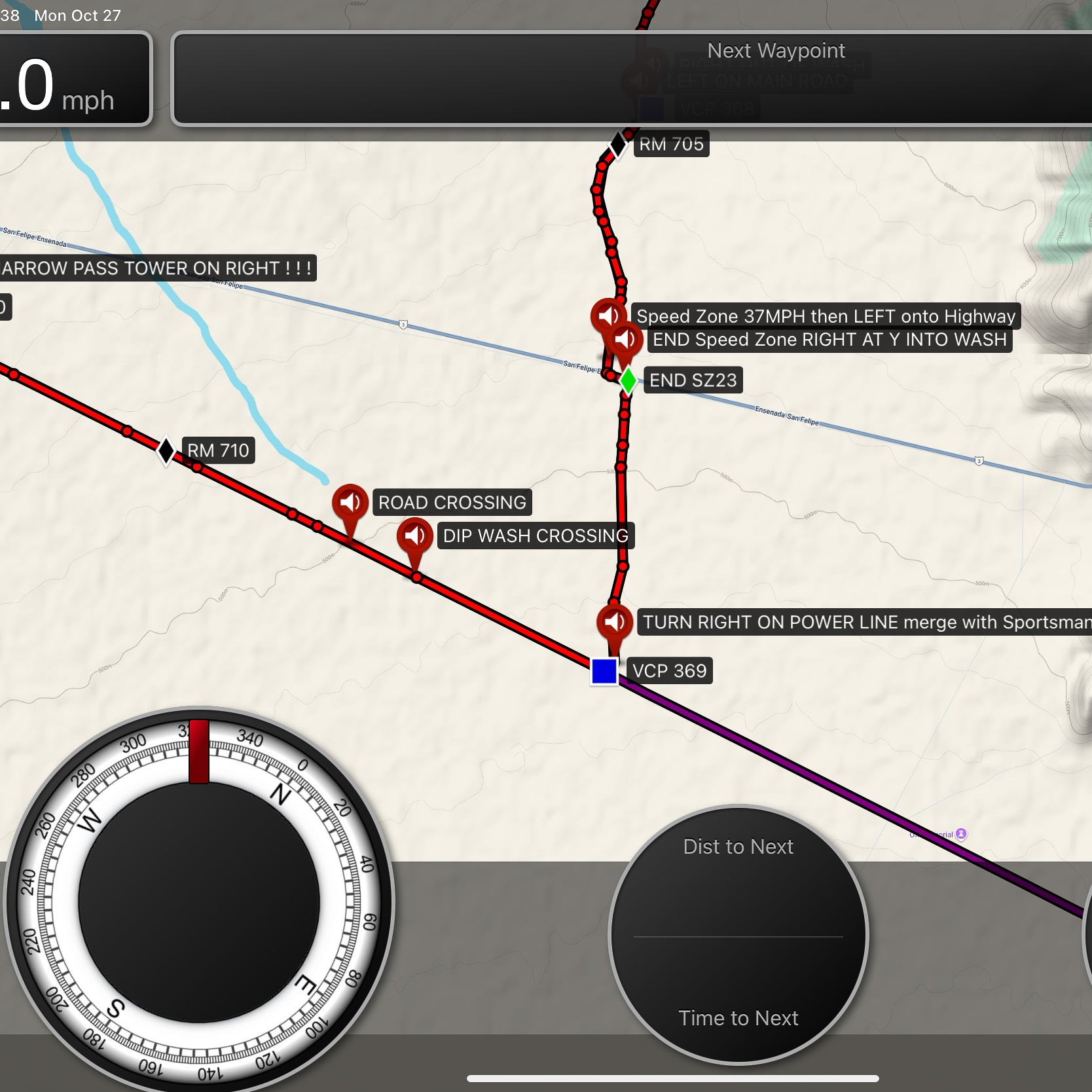Select the RM 710 black diamond marker
The height and width of the screenshot is (1092, 1092).
coord(166,450)
